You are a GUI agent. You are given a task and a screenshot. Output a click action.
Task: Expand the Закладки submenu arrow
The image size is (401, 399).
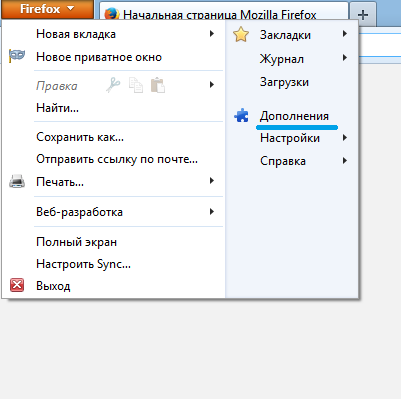pos(345,34)
